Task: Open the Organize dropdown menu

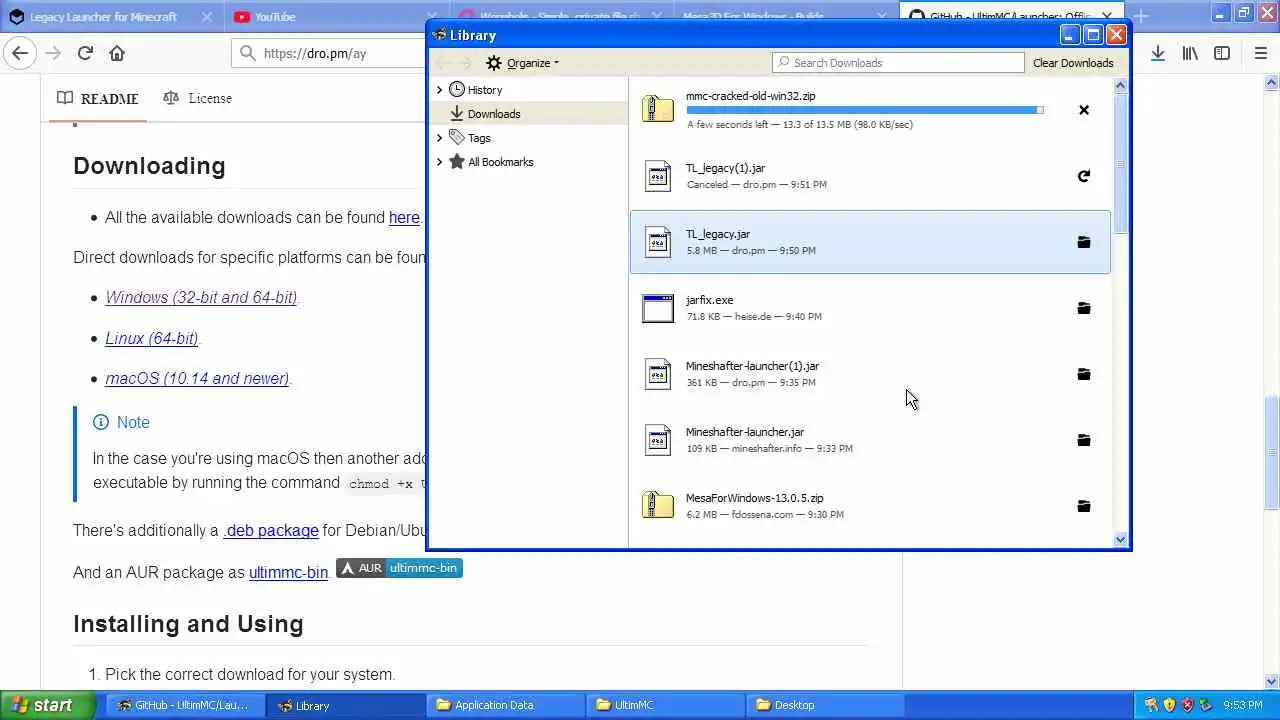Action: point(523,63)
